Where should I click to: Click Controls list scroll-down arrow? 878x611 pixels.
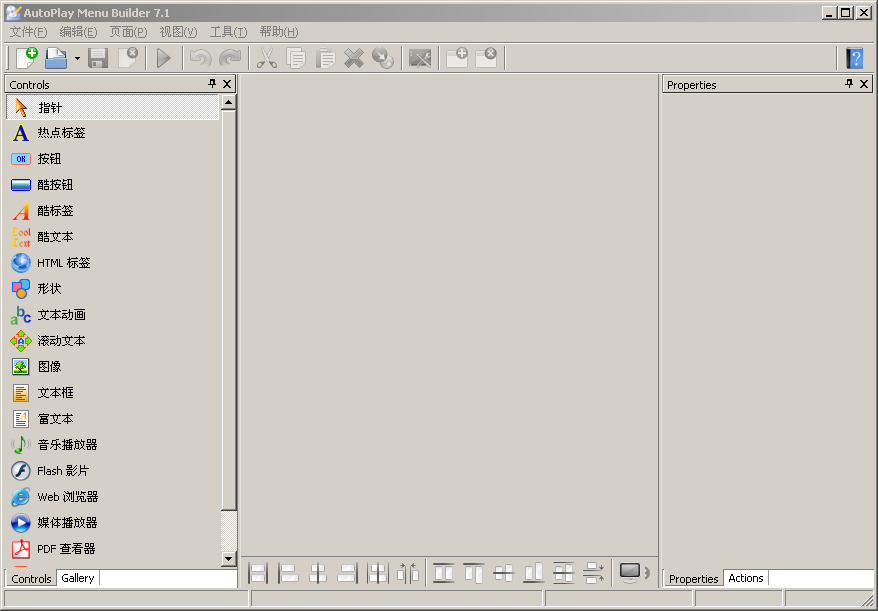pos(228,558)
